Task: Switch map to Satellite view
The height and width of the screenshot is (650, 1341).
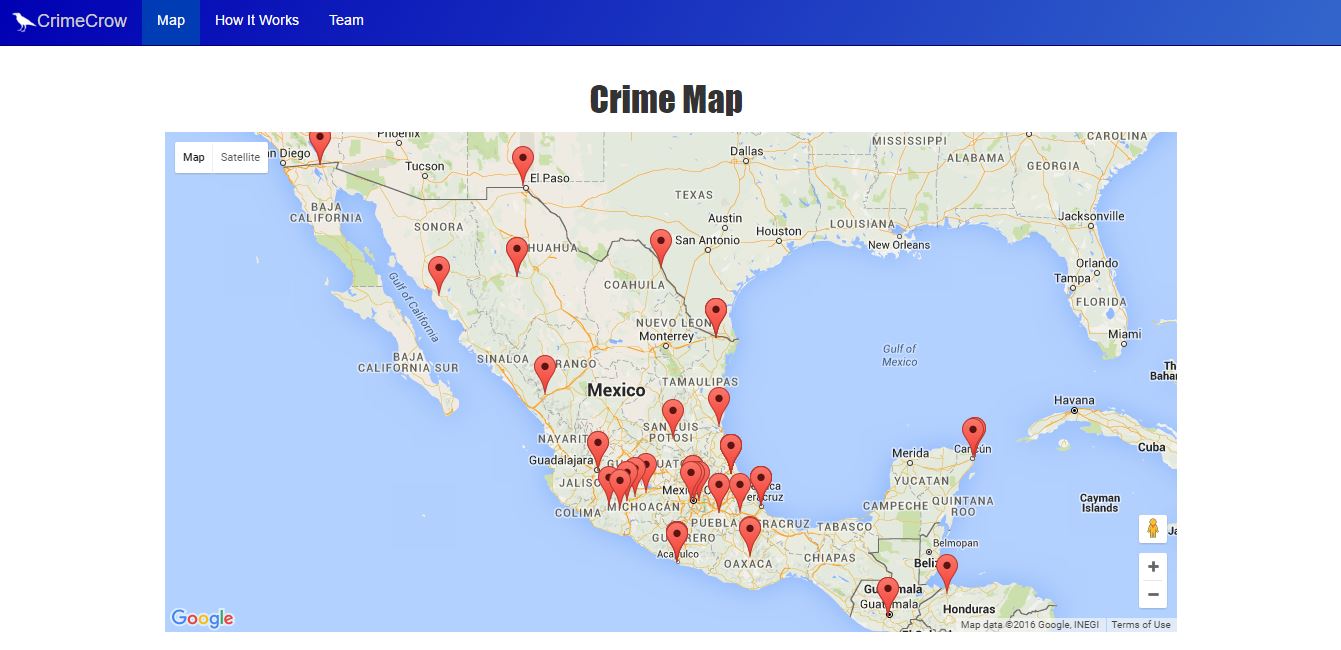Action: pyautogui.click(x=240, y=157)
